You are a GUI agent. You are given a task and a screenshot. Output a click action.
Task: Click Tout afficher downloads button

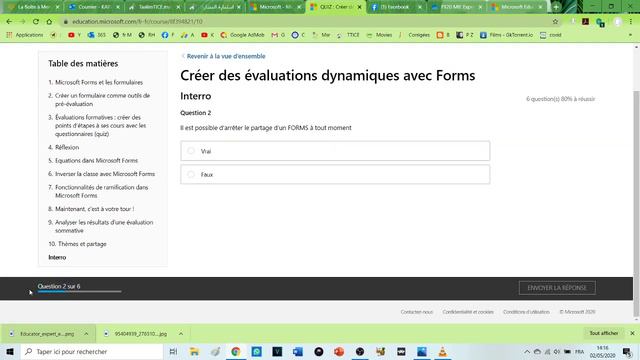[x=604, y=333]
